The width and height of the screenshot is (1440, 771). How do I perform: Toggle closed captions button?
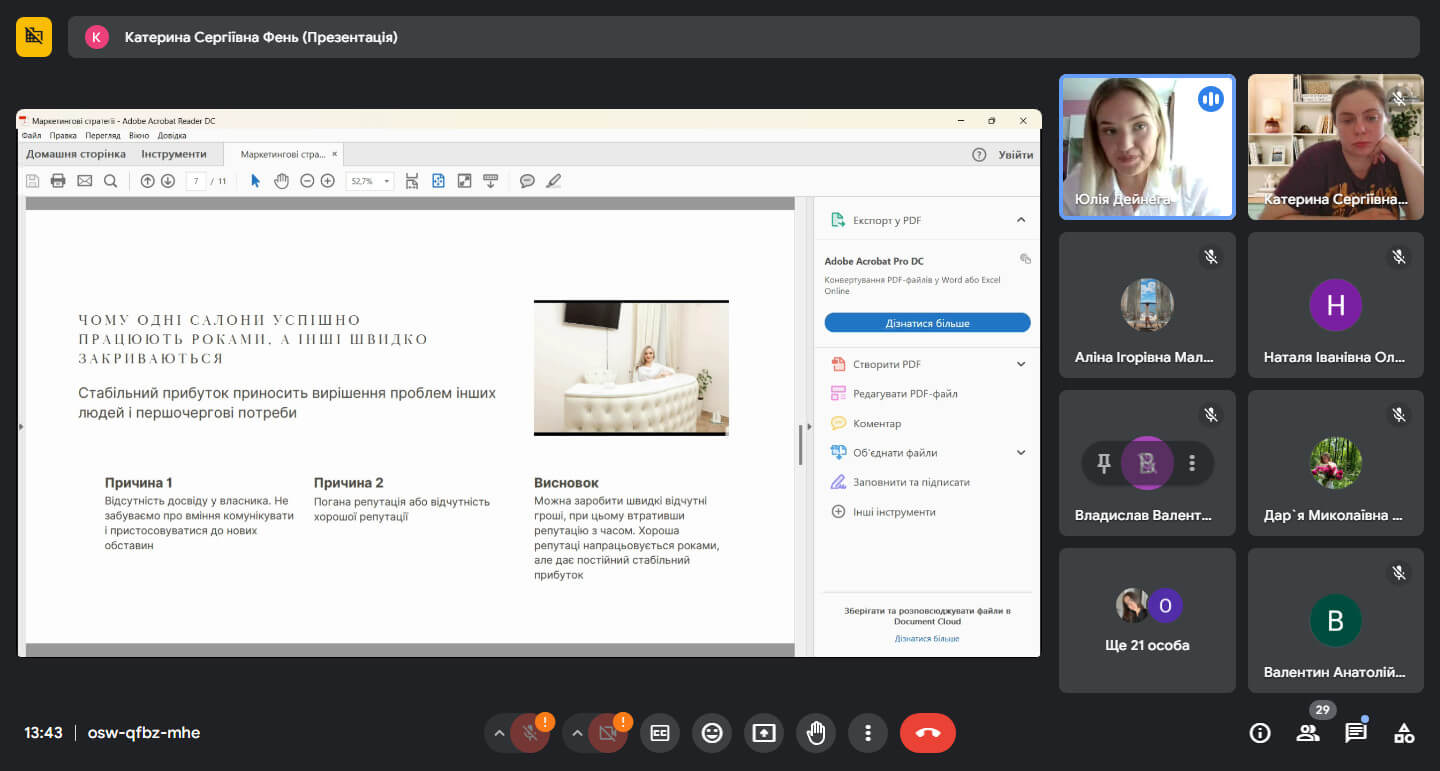tap(660, 733)
